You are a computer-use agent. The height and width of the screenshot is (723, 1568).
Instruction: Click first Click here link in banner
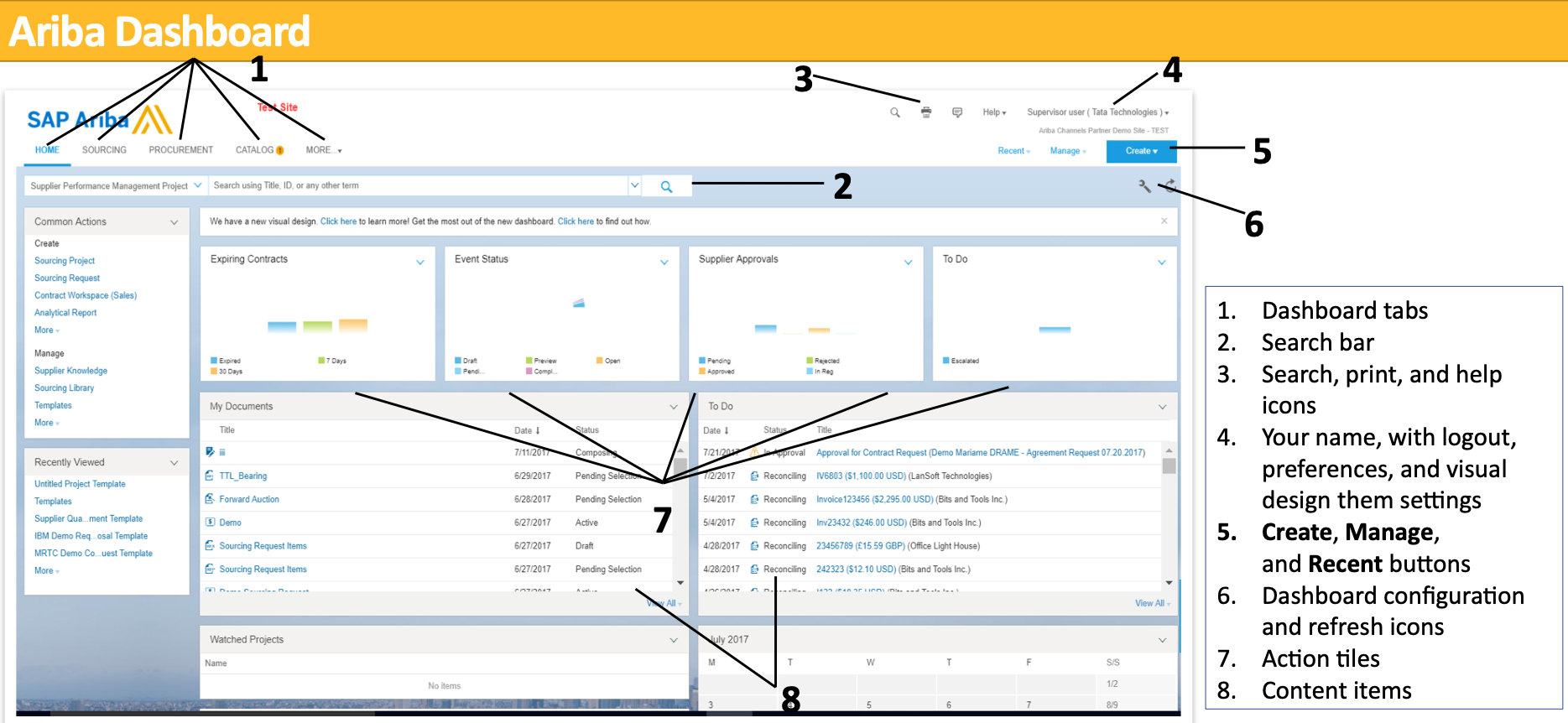[339, 221]
